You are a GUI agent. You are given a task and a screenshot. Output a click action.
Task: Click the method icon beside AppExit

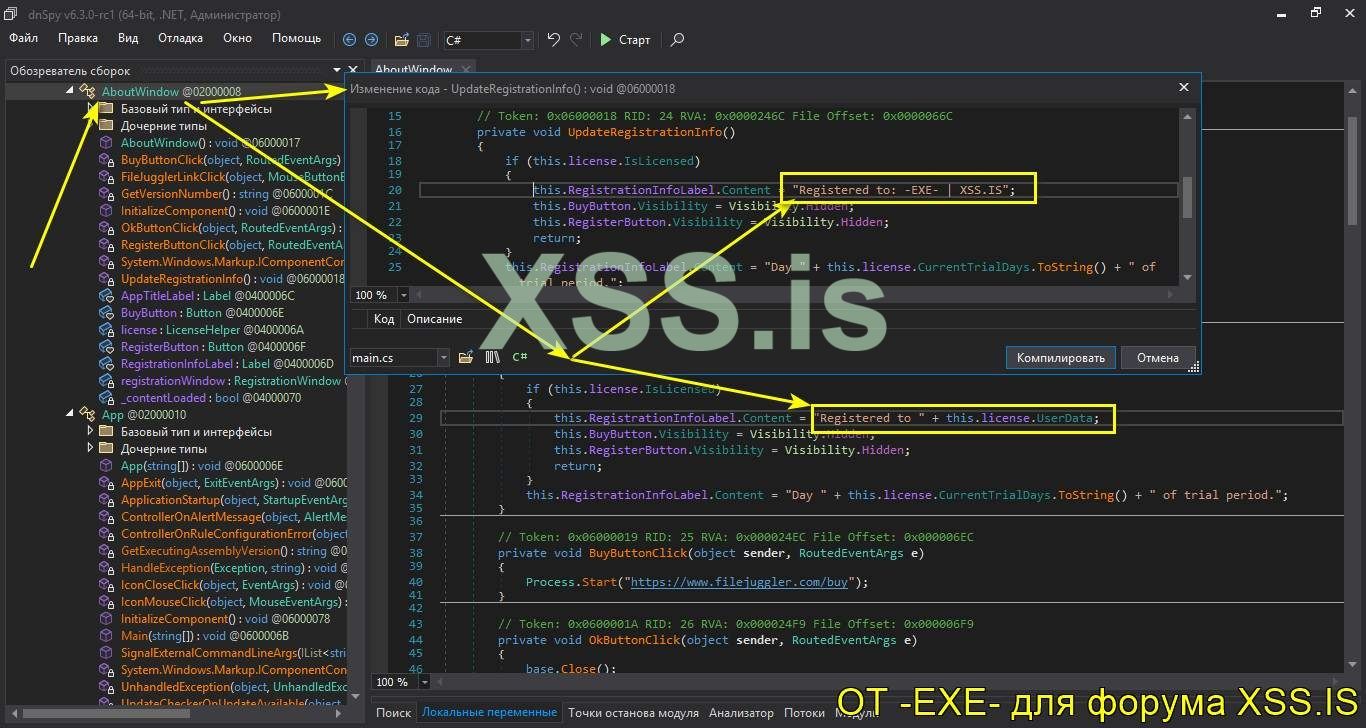(106, 483)
